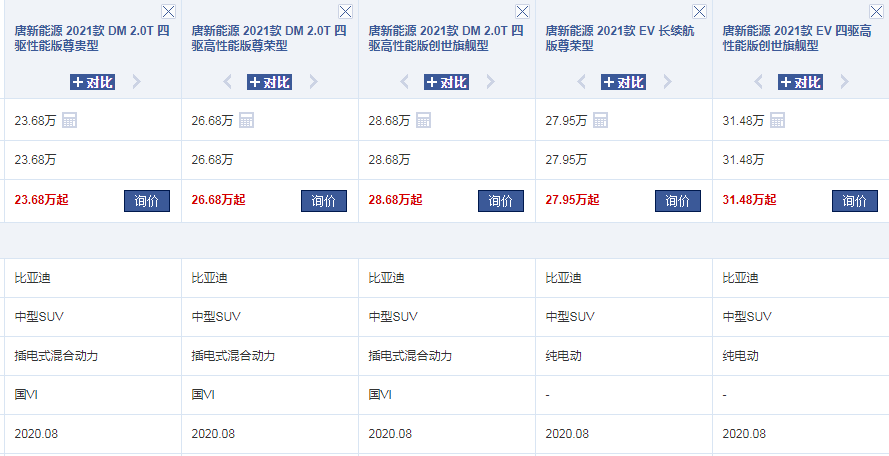
Task: Click 询价 for the 23.68万起 model
Action: [147, 201]
